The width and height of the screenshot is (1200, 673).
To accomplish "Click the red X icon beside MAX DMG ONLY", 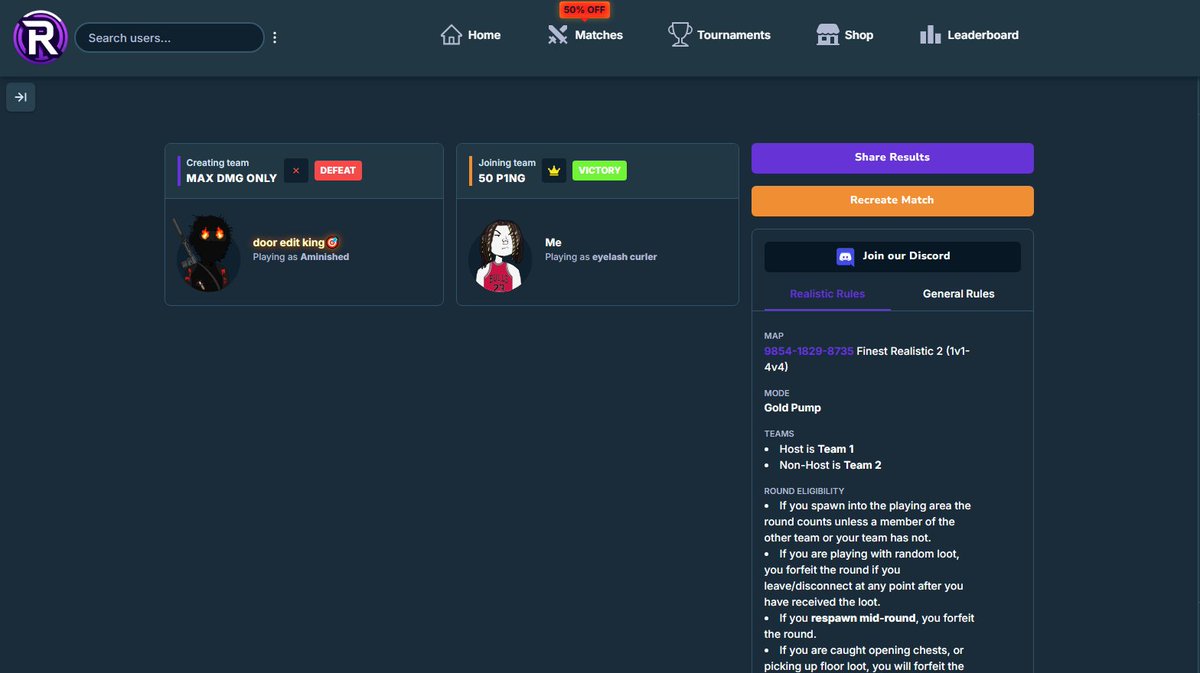I will click(296, 171).
